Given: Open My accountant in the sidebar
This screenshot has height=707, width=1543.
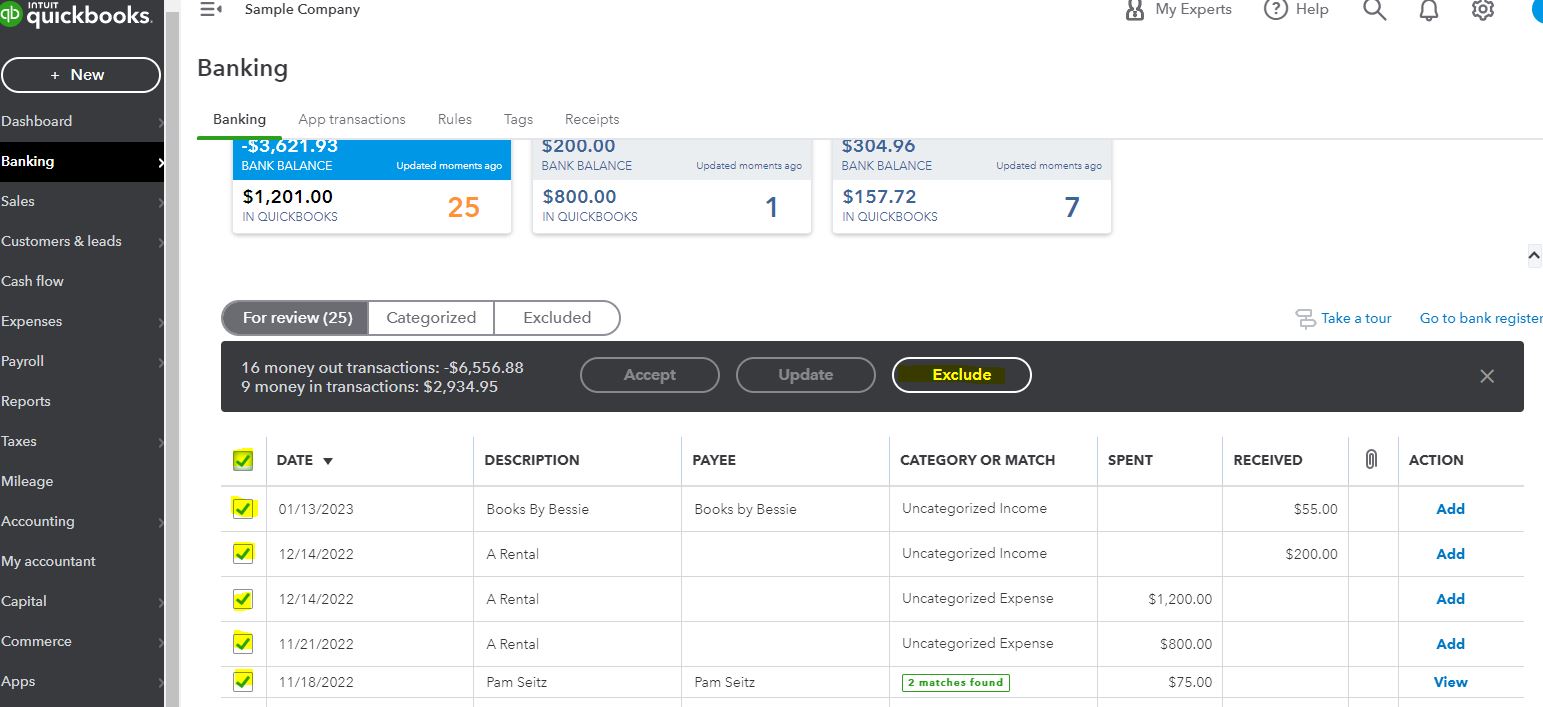Looking at the screenshot, I should [49, 561].
